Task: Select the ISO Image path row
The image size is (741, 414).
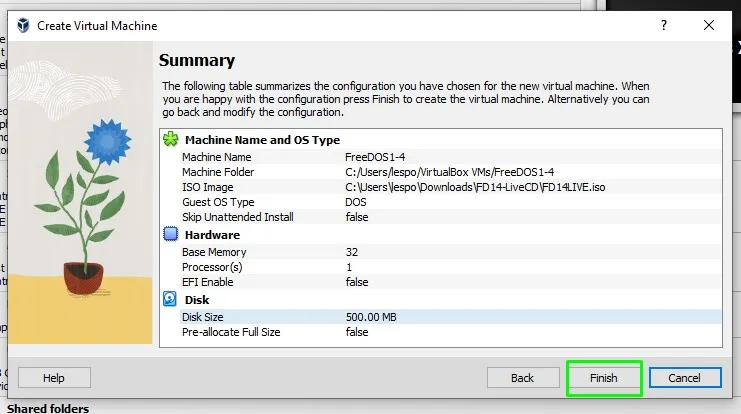Action: [x=450, y=187]
